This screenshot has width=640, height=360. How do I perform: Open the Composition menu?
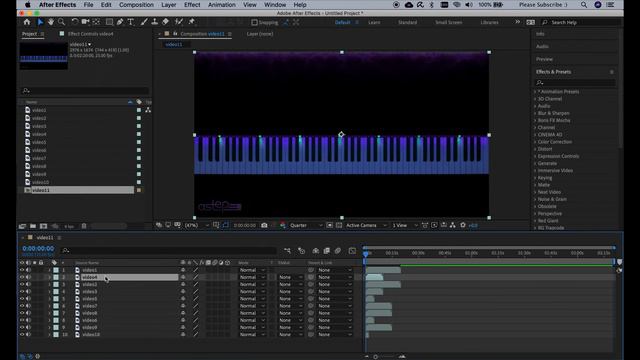coord(136,5)
